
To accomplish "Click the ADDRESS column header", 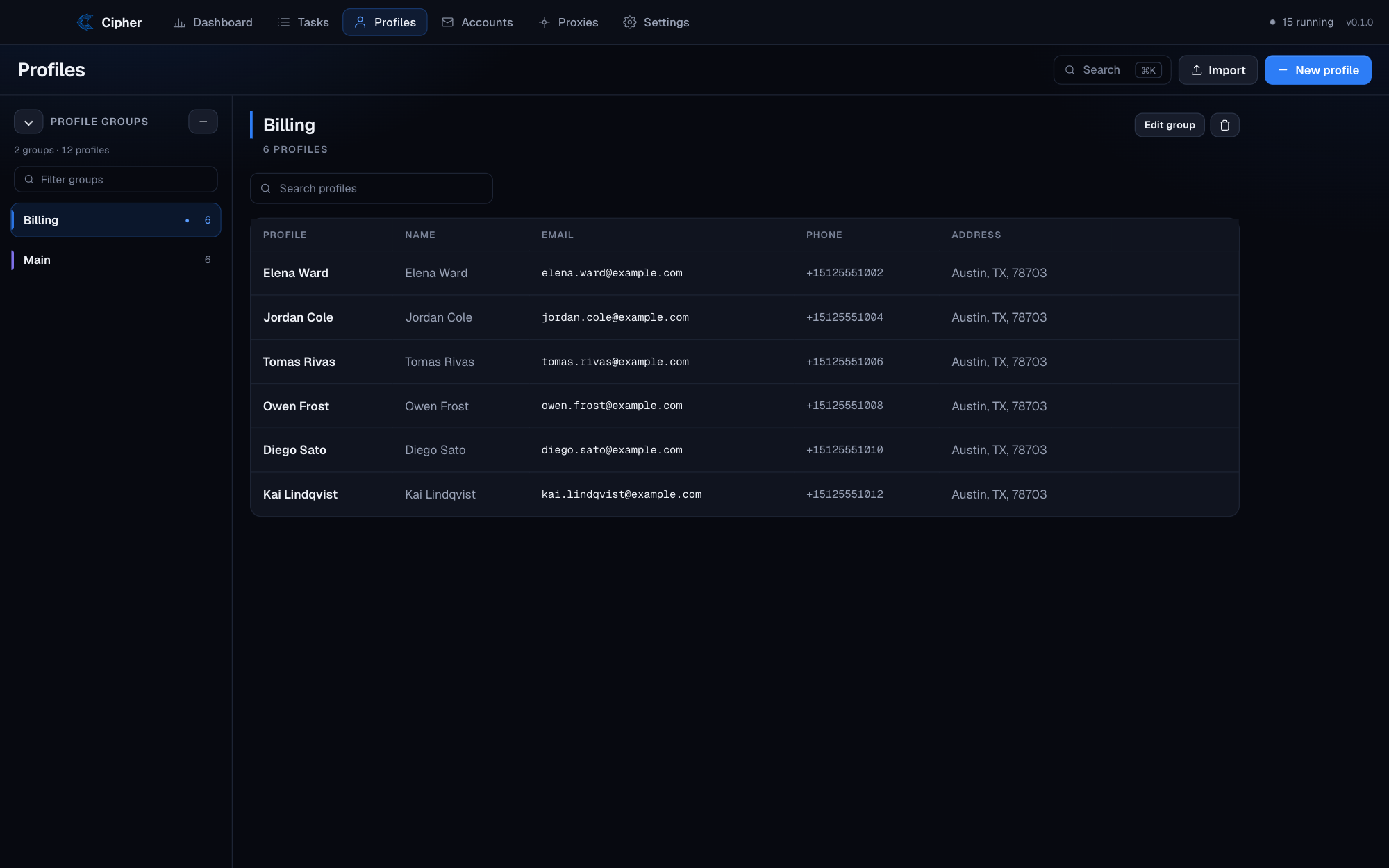I will pos(976,235).
